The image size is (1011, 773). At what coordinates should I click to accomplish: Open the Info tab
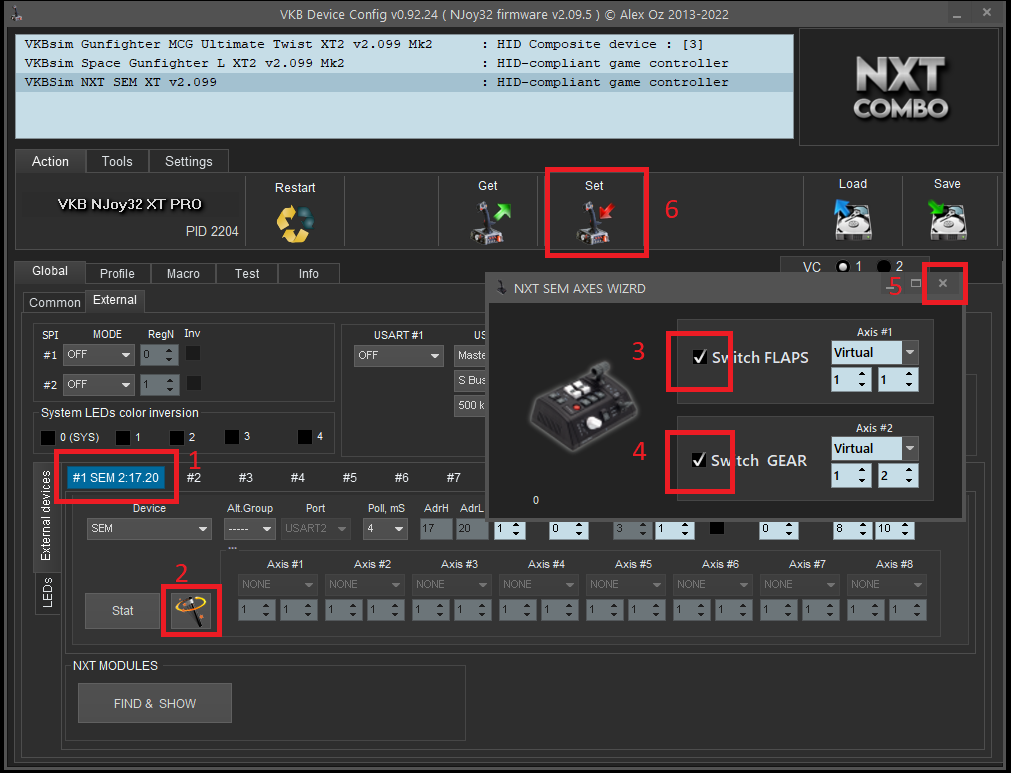click(308, 273)
